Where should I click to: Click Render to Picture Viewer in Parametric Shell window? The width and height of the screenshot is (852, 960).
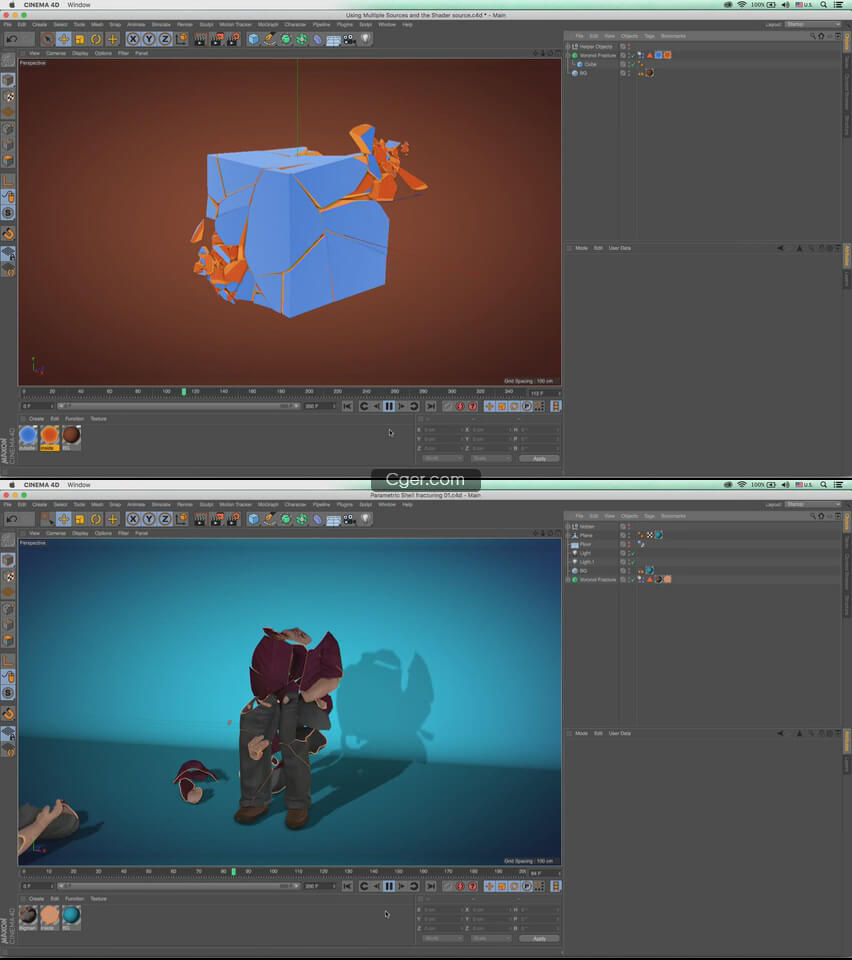[x=217, y=519]
